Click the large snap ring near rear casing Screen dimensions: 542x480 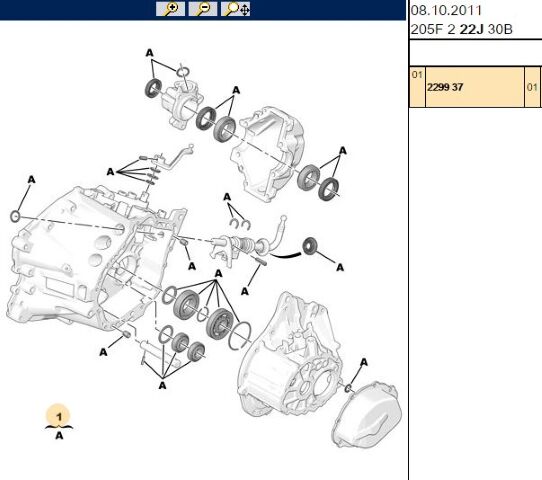[x=240, y=335]
